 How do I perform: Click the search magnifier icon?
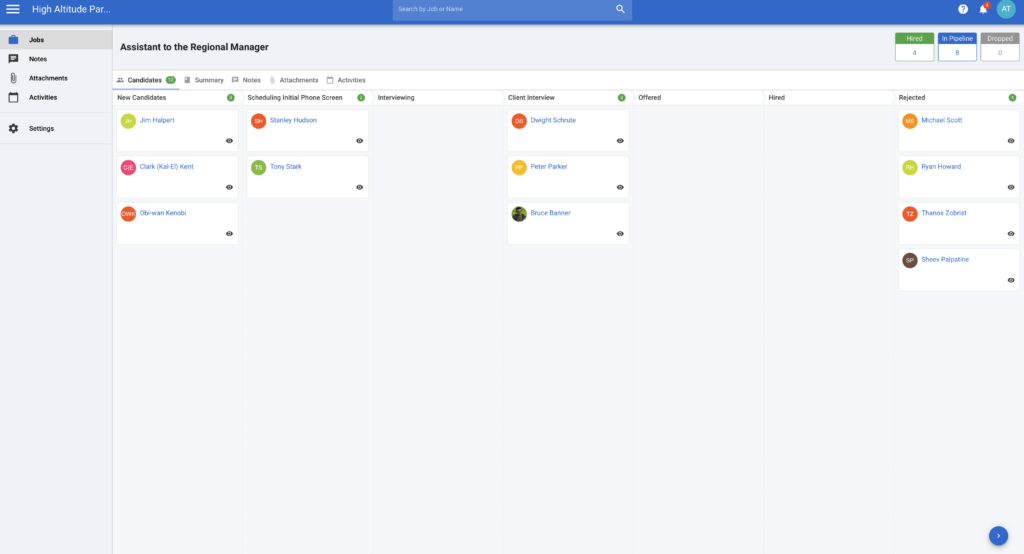620,9
